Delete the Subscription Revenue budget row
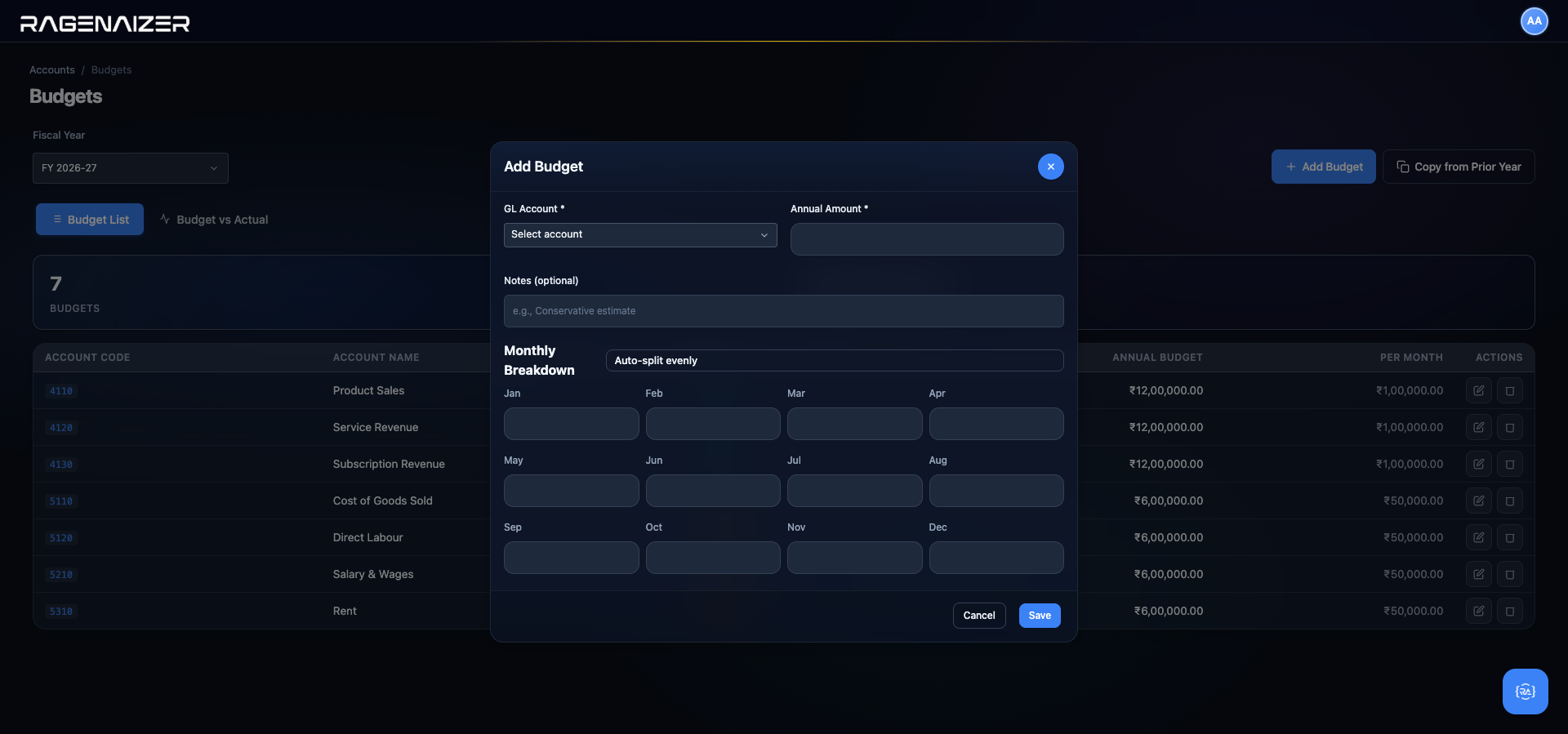The image size is (1568, 734). coord(1510,465)
